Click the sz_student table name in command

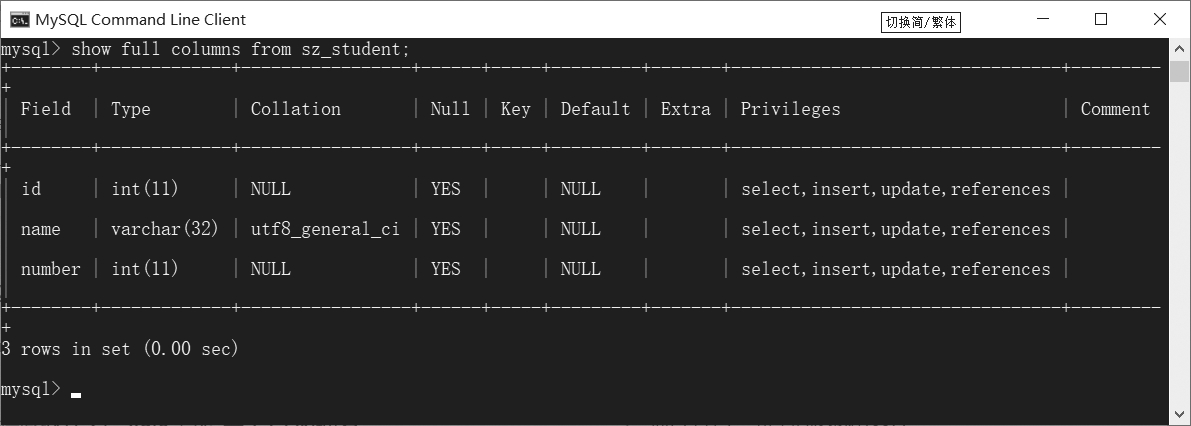click(x=355, y=49)
